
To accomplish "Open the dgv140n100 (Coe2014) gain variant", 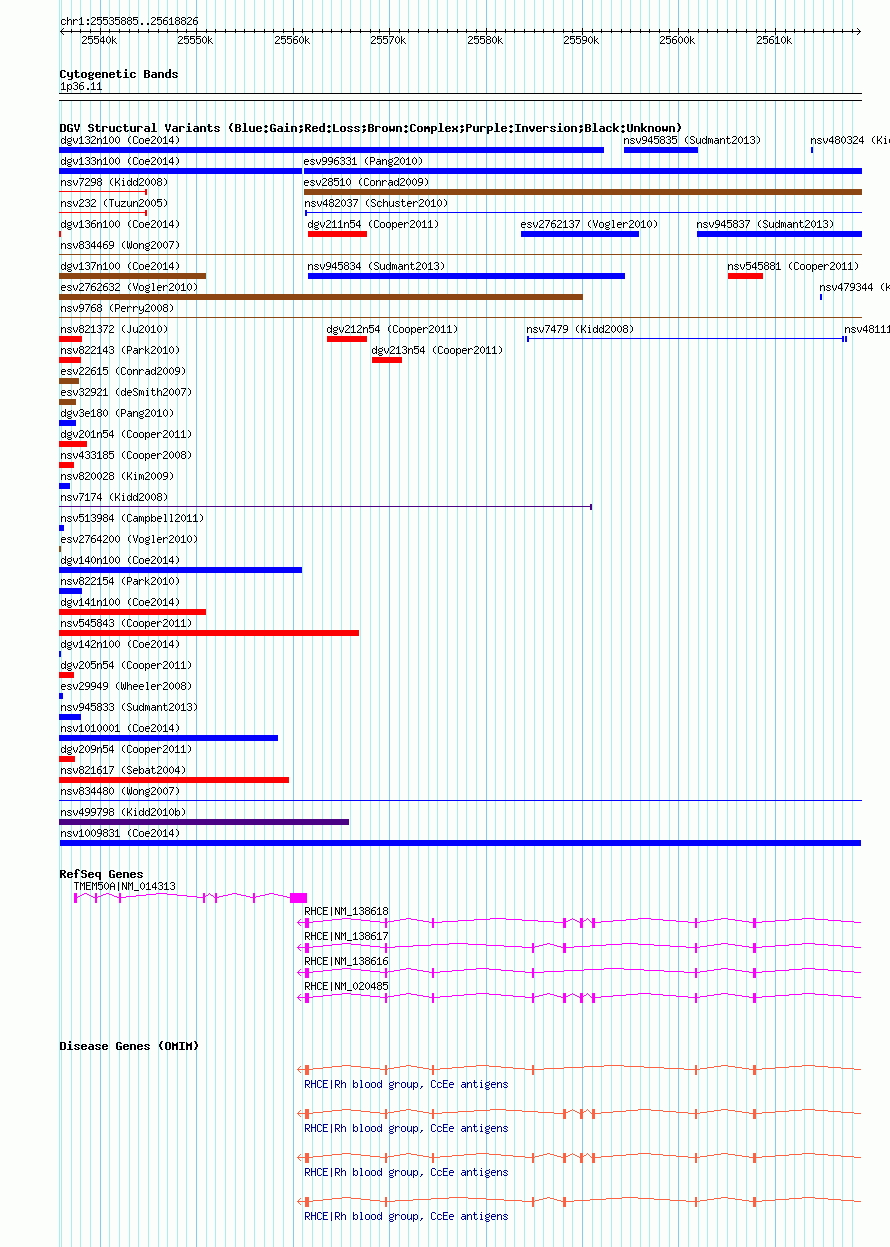I will 181,570.
